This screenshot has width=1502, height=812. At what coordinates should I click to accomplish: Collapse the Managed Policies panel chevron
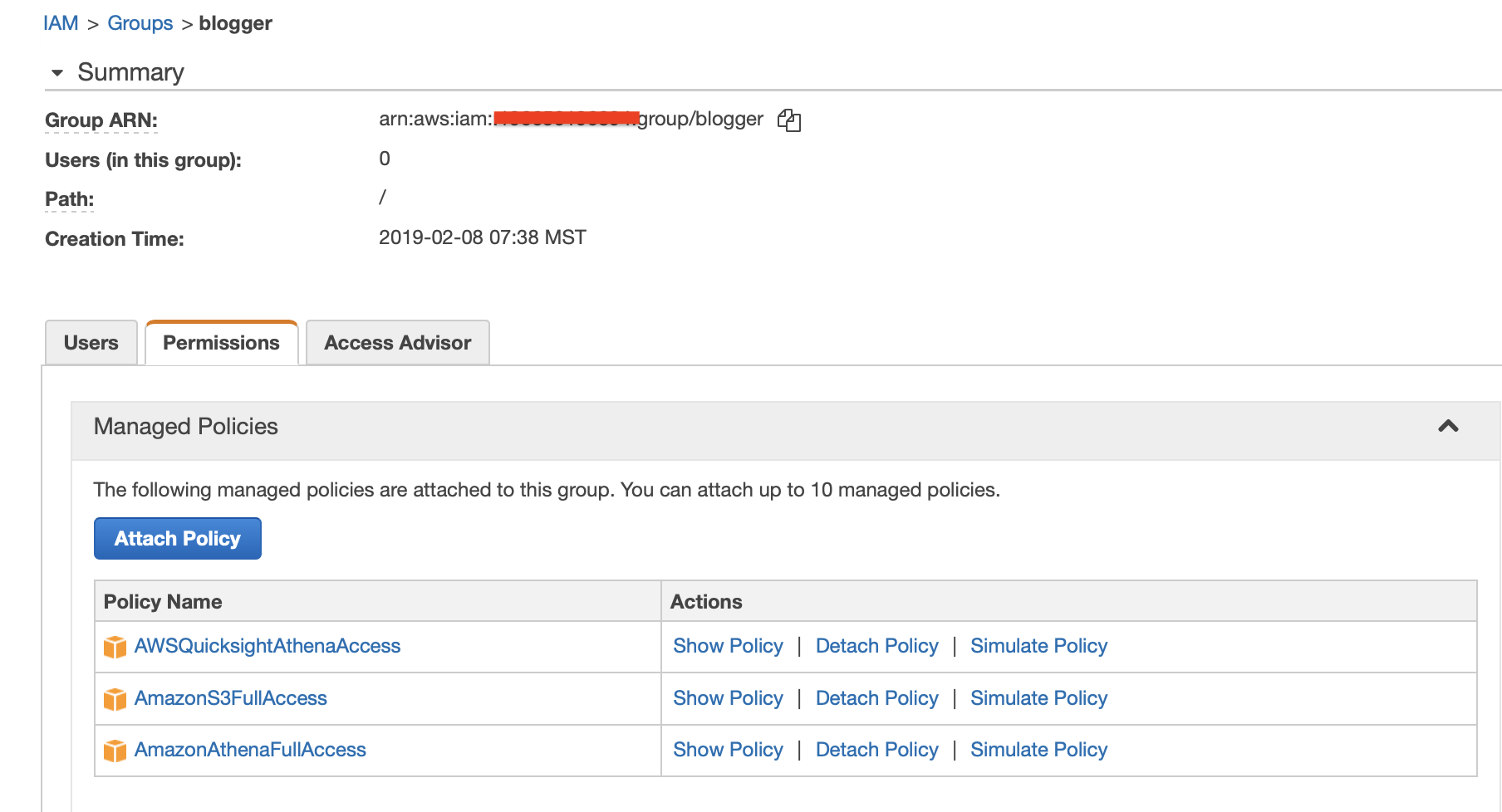point(1448,426)
